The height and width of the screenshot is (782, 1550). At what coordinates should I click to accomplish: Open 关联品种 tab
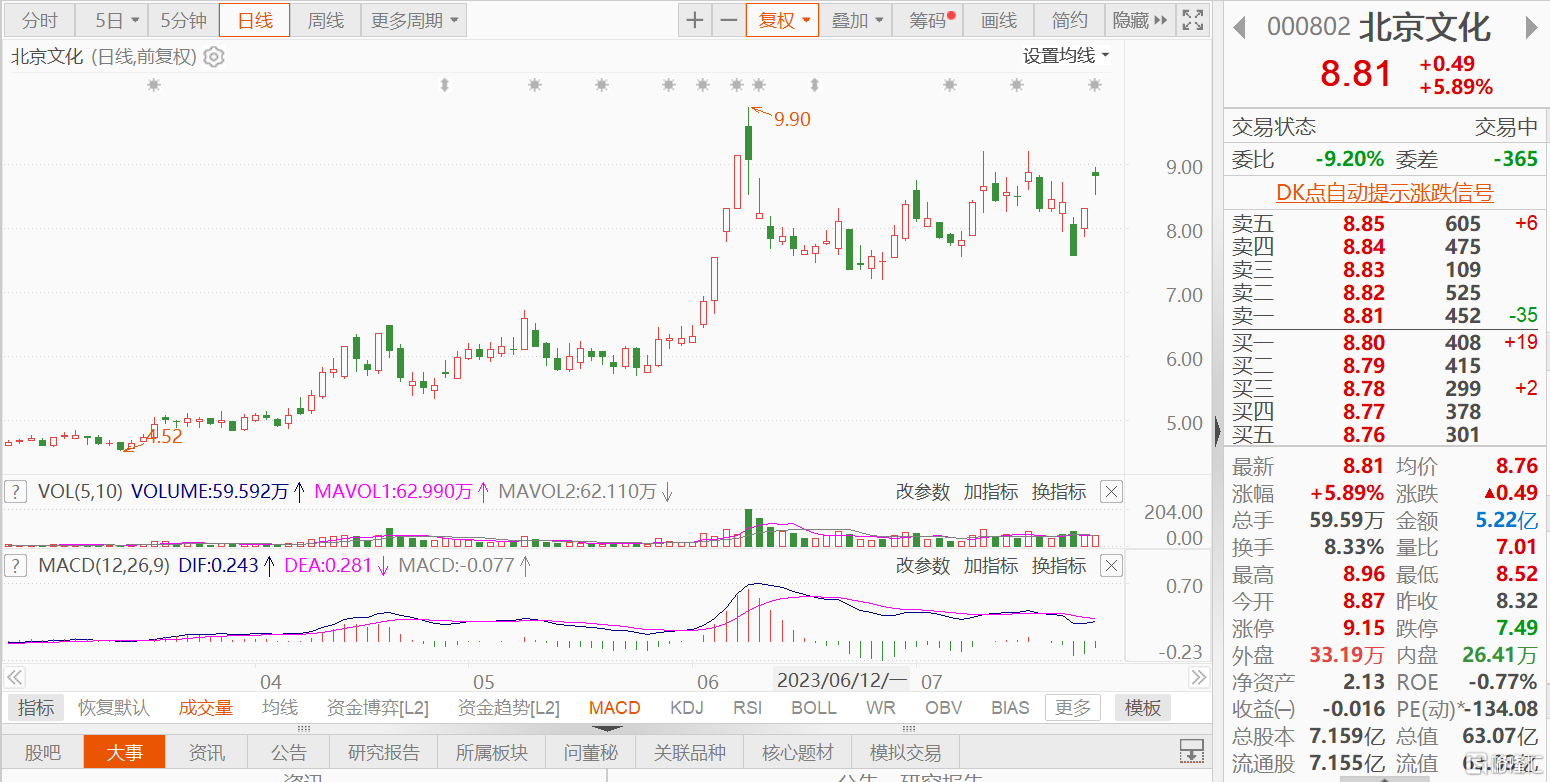pos(690,752)
